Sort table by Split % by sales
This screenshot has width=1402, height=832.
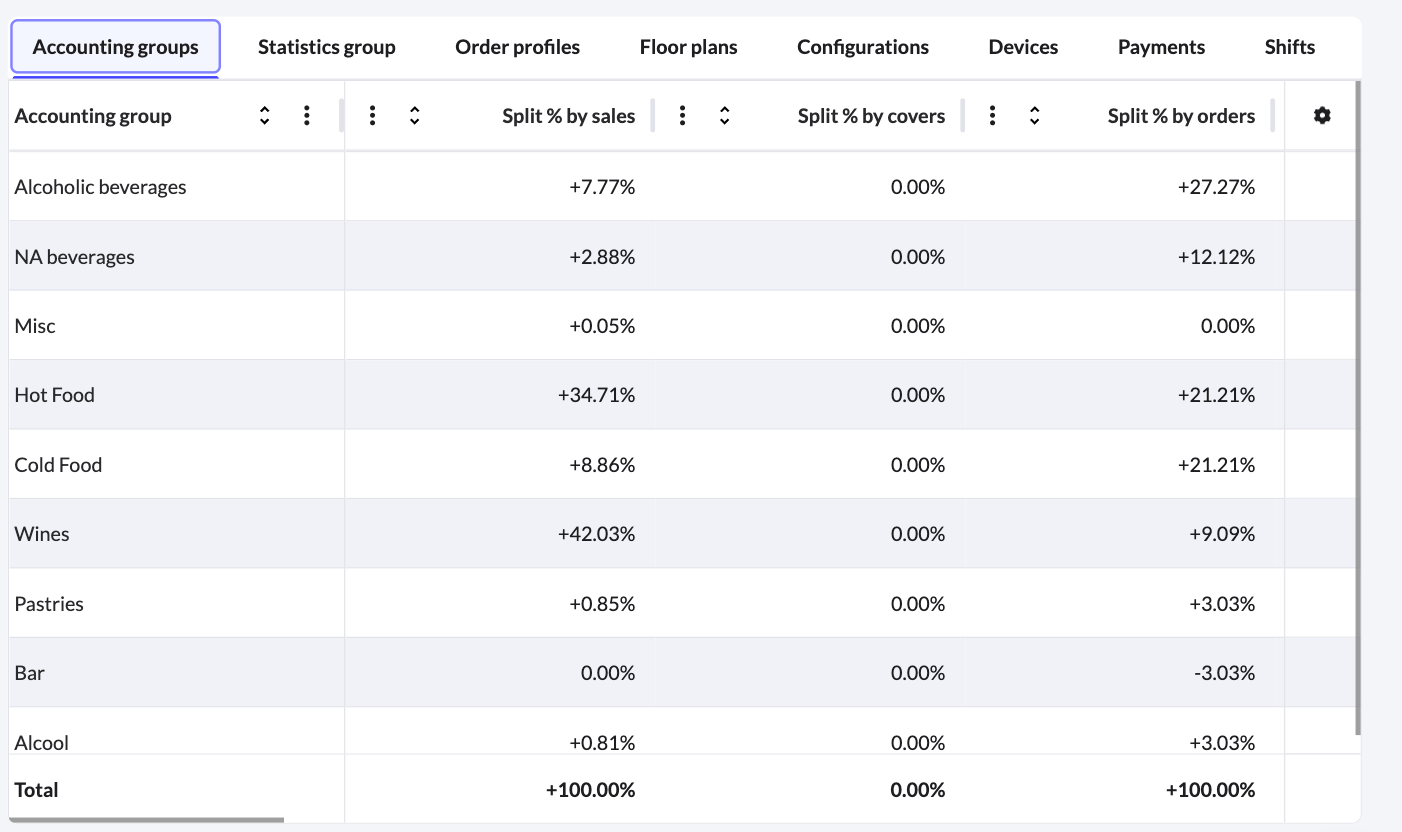[414, 116]
